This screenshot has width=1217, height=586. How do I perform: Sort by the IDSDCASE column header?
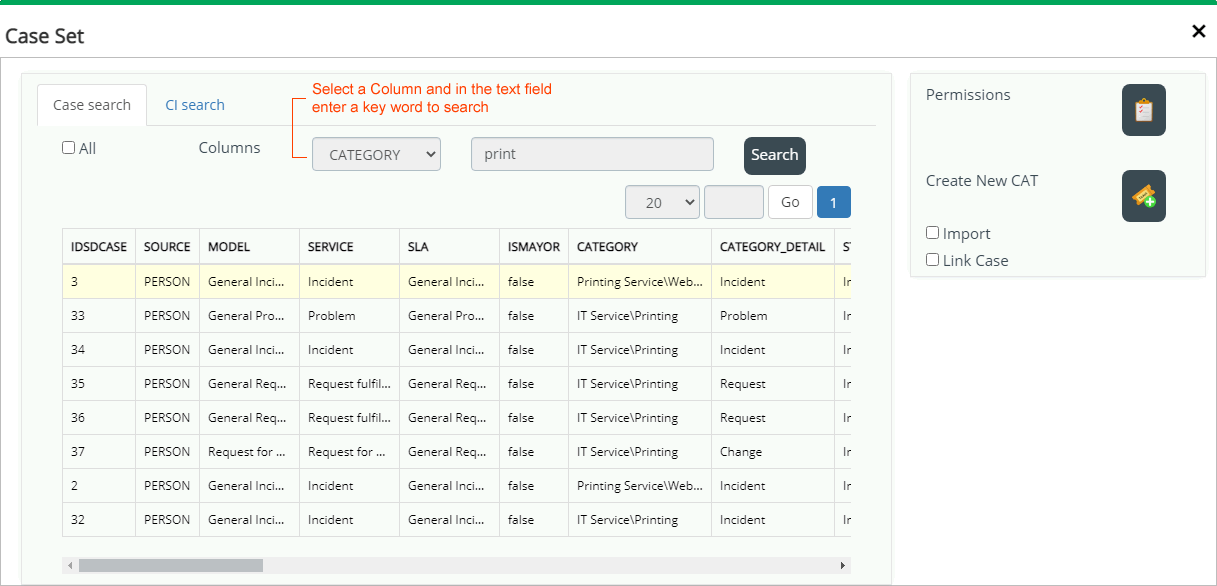[x=99, y=247]
